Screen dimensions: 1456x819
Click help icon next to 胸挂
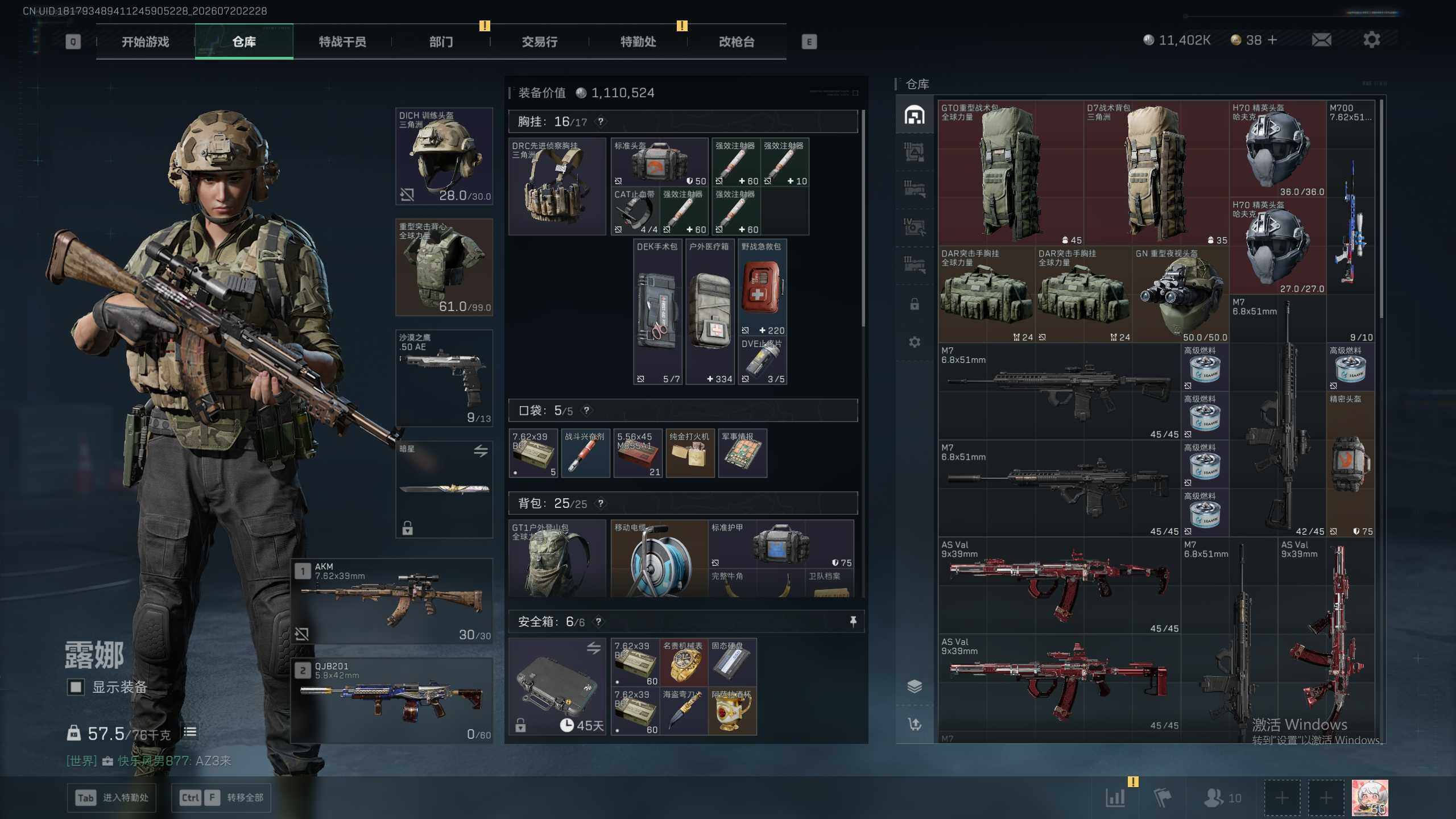[x=601, y=121]
